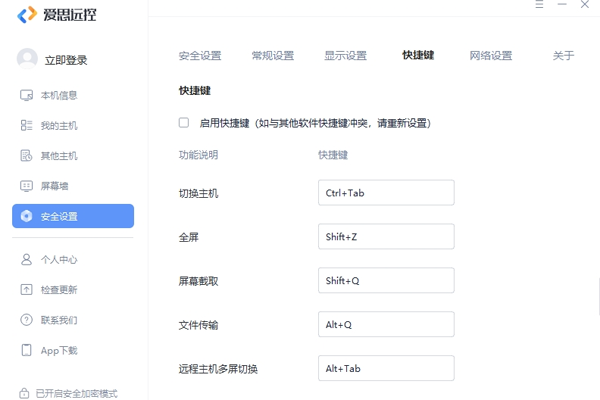Click the 安全设置 shield icon
Image resolution: width=600 pixels, height=400 pixels.
point(27,216)
